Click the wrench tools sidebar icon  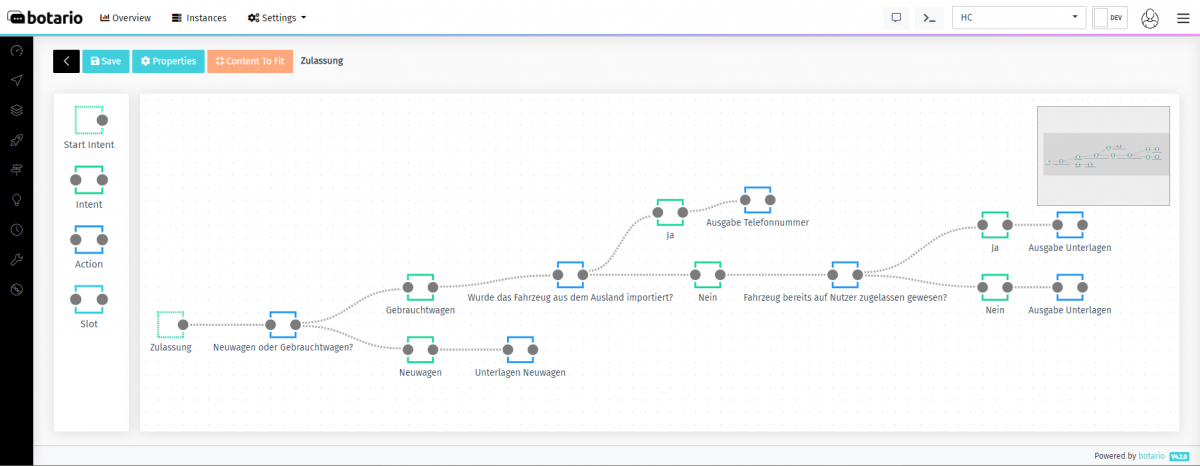(17, 259)
